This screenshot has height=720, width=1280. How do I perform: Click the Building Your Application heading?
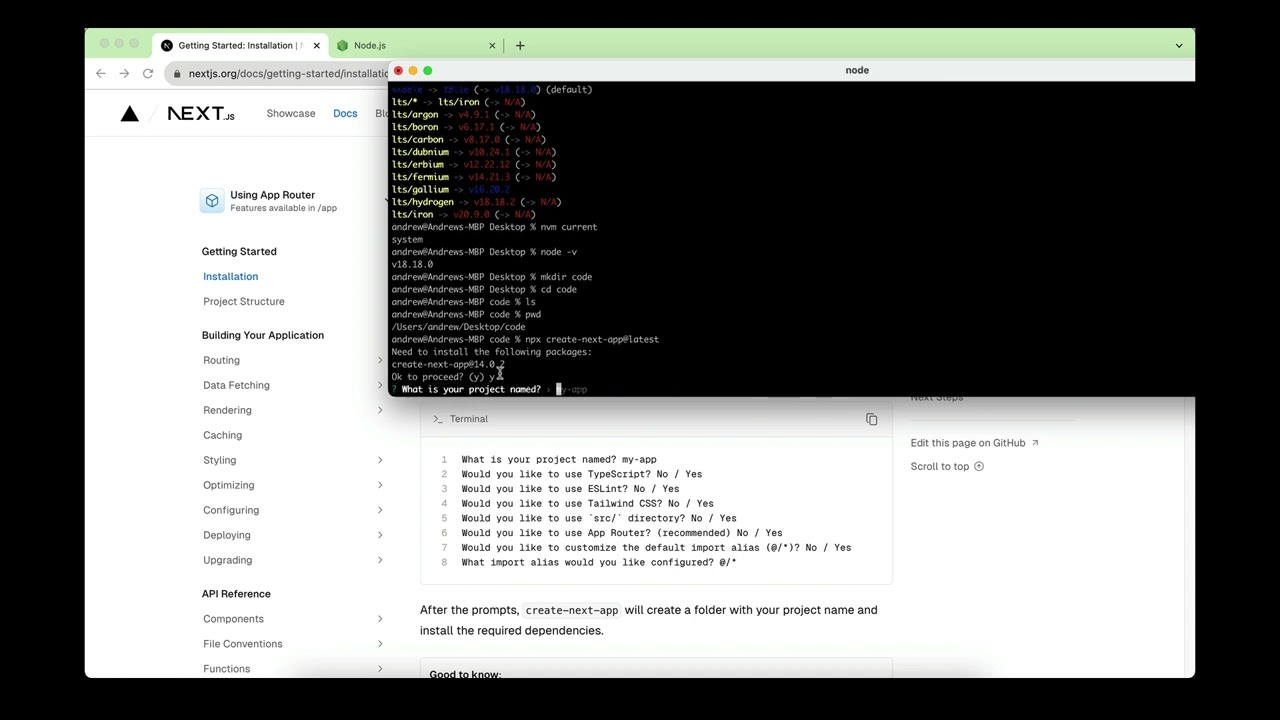coord(263,335)
